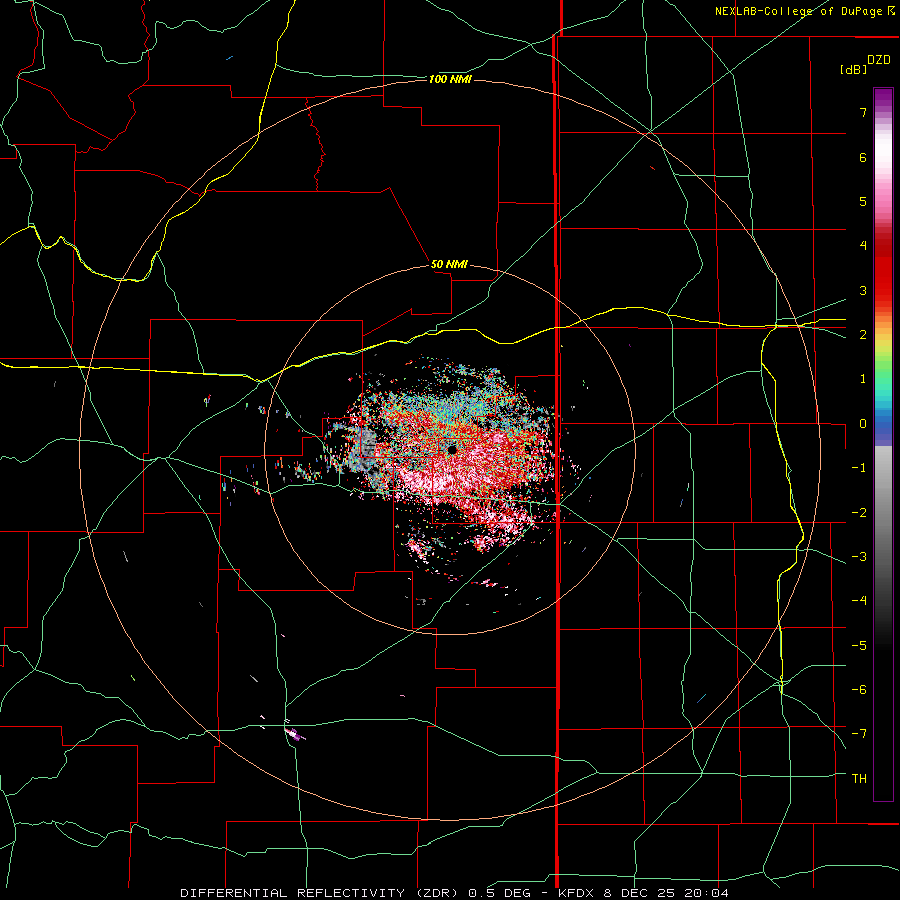Pick the 6 value on the scale
The height and width of the screenshot is (900, 900).
[x=863, y=157]
